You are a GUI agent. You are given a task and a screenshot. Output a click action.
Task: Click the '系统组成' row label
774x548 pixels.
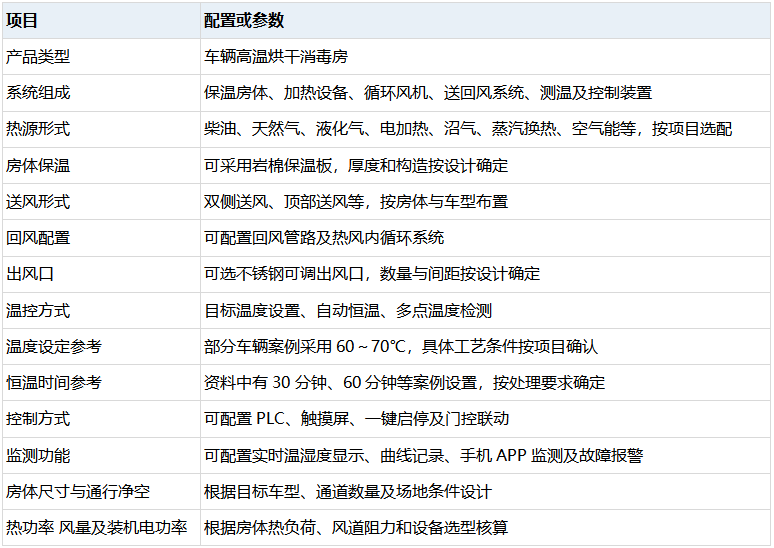pos(38,93)
